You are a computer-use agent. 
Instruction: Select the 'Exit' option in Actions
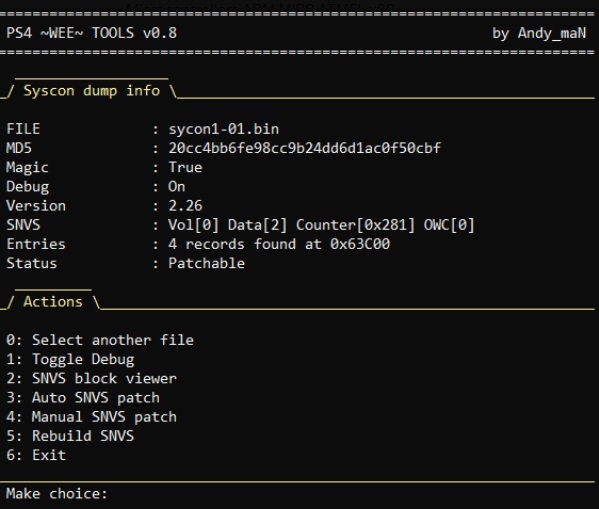(36, 455)
